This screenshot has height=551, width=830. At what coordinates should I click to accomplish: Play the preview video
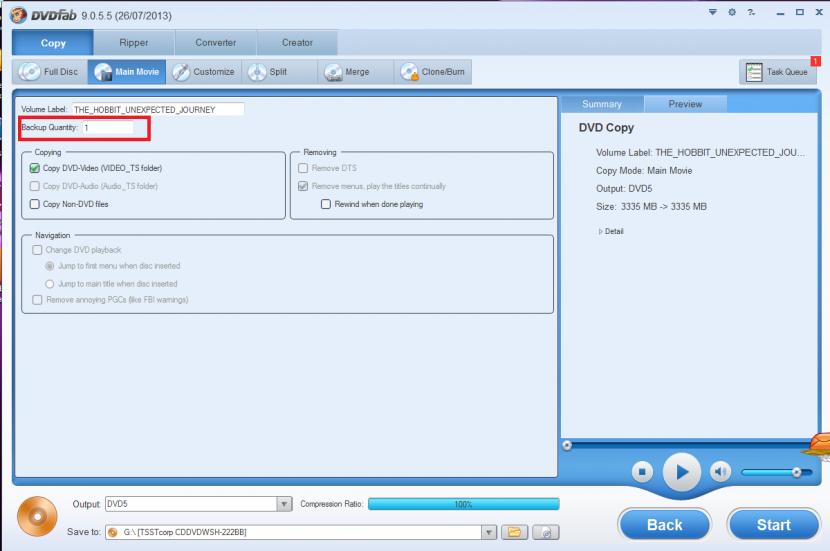click(682, 472)
